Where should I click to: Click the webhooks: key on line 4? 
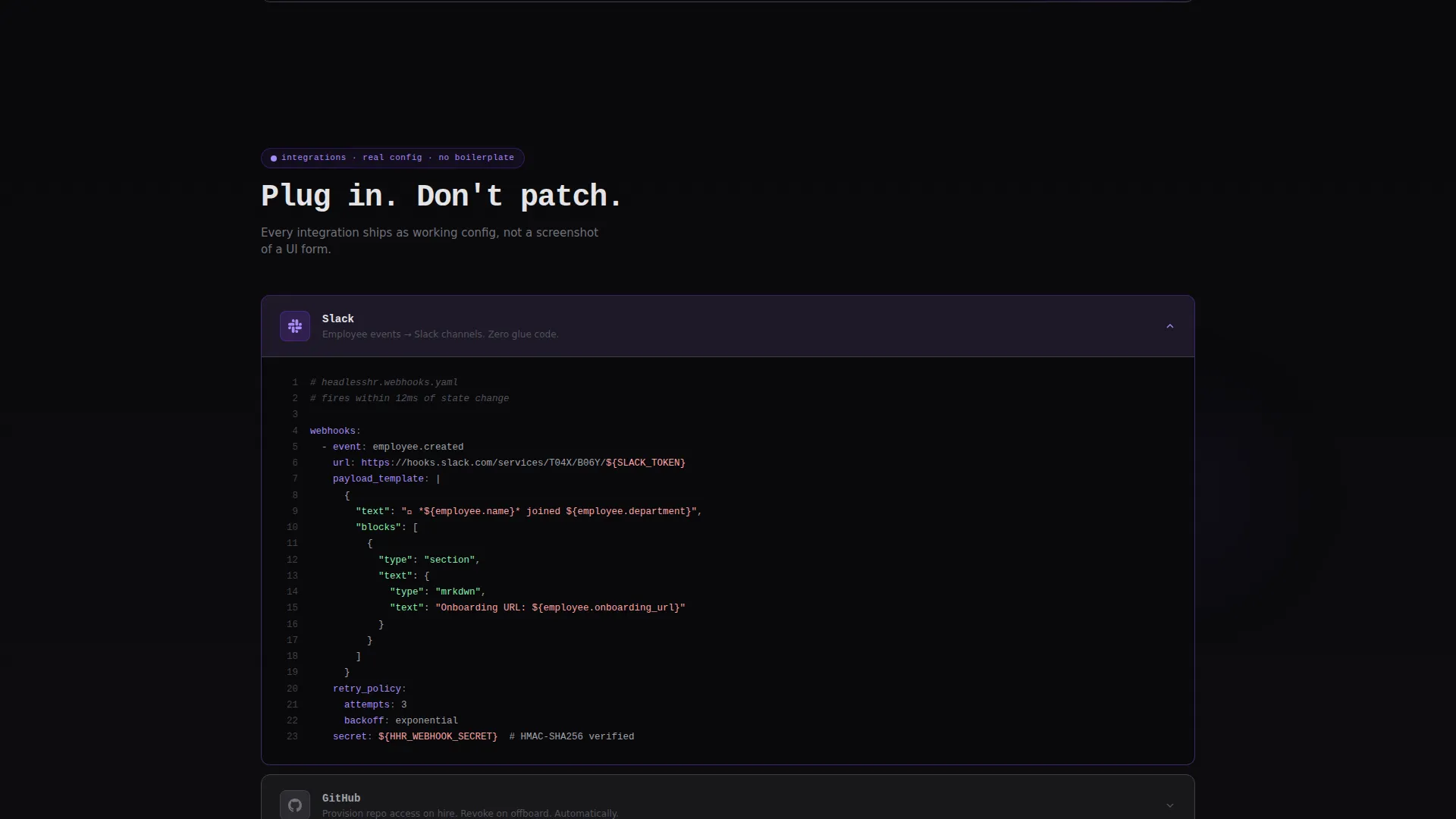coord(335,431)
